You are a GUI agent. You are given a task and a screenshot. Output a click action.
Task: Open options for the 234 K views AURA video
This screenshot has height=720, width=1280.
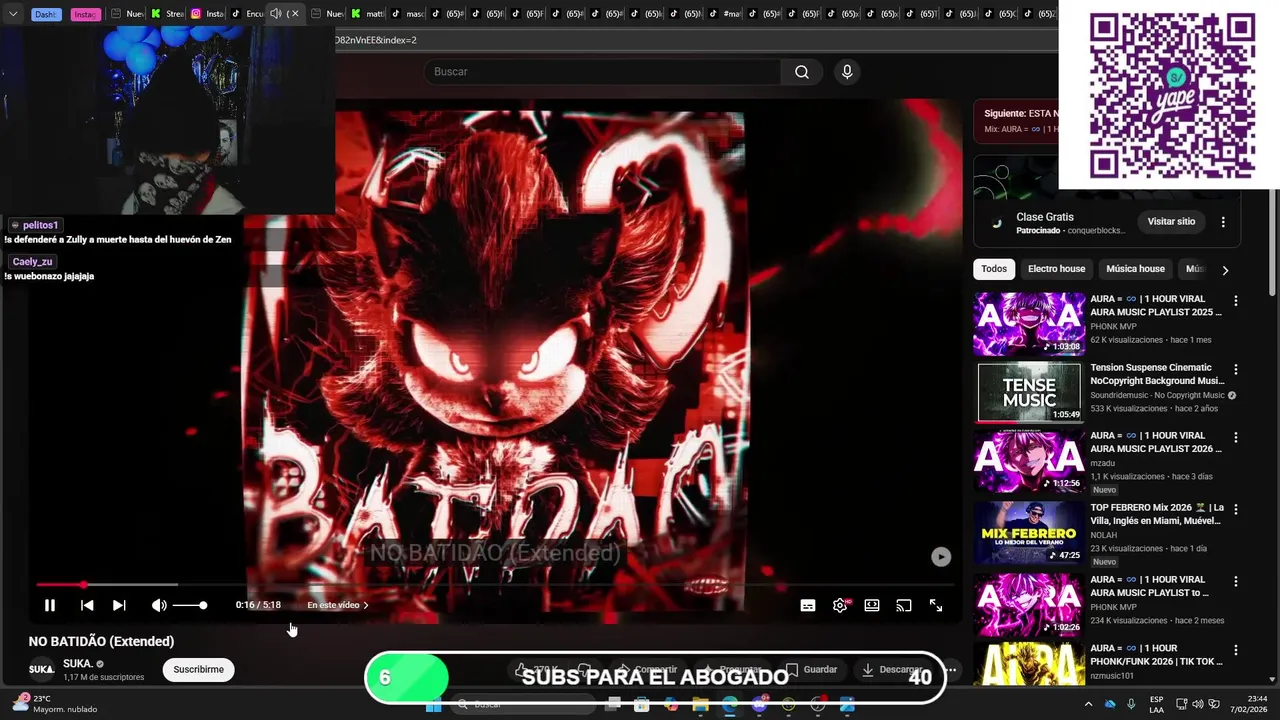tap(1236, 582)
